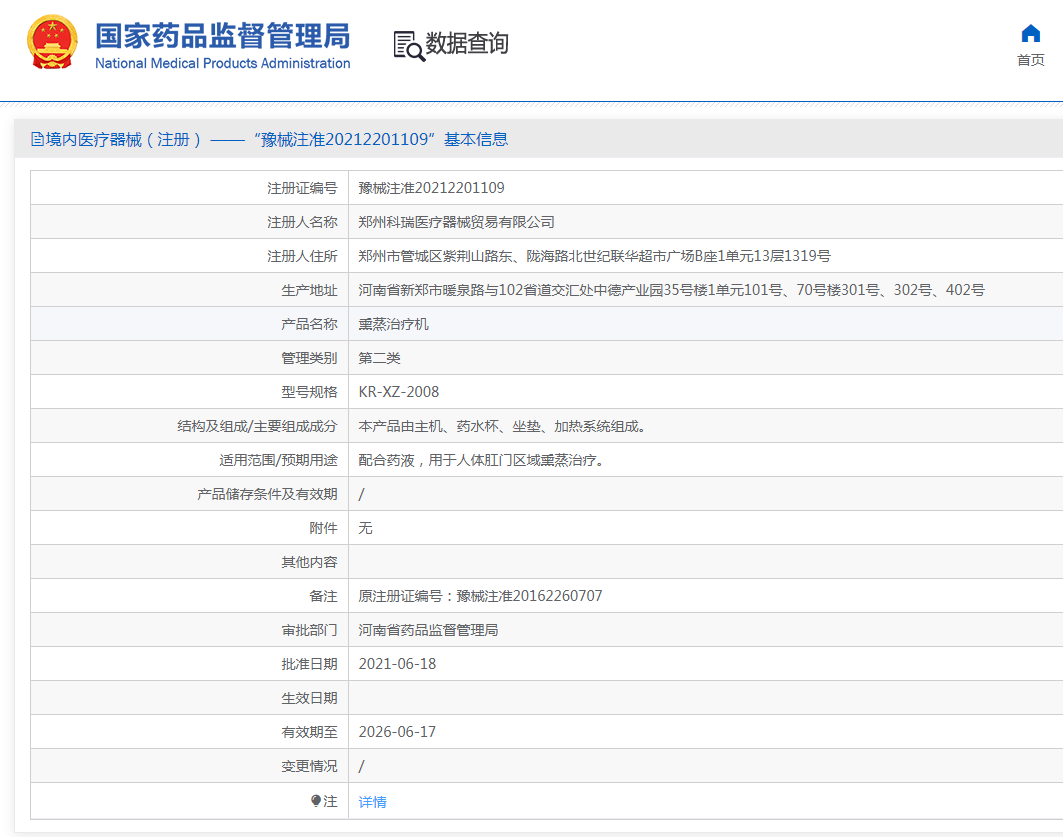
Task: Click the national emblem logo
Action: tap(52, 42)
